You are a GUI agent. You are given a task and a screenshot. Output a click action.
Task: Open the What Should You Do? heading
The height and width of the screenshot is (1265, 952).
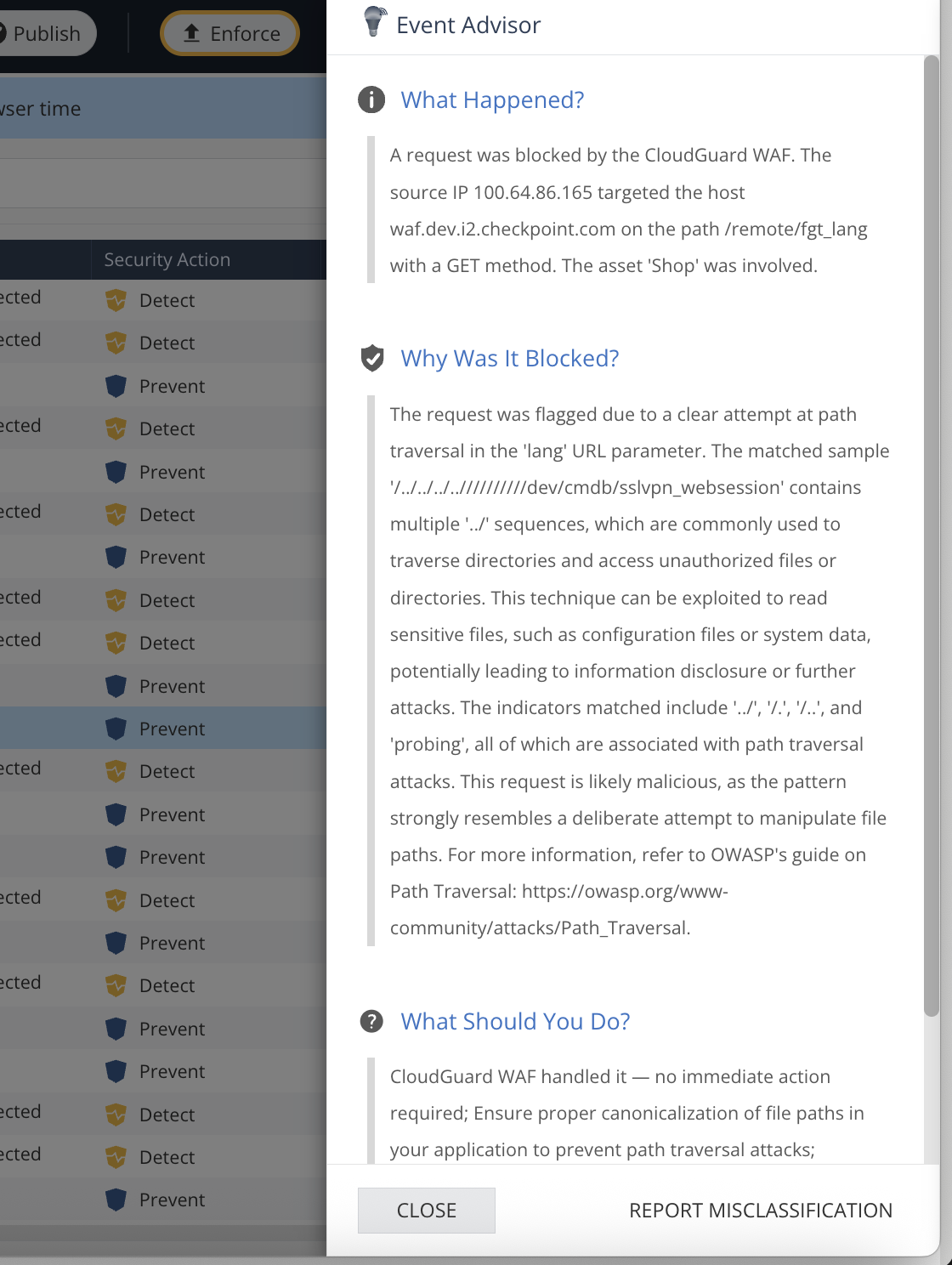click(x=515, y=1021)
